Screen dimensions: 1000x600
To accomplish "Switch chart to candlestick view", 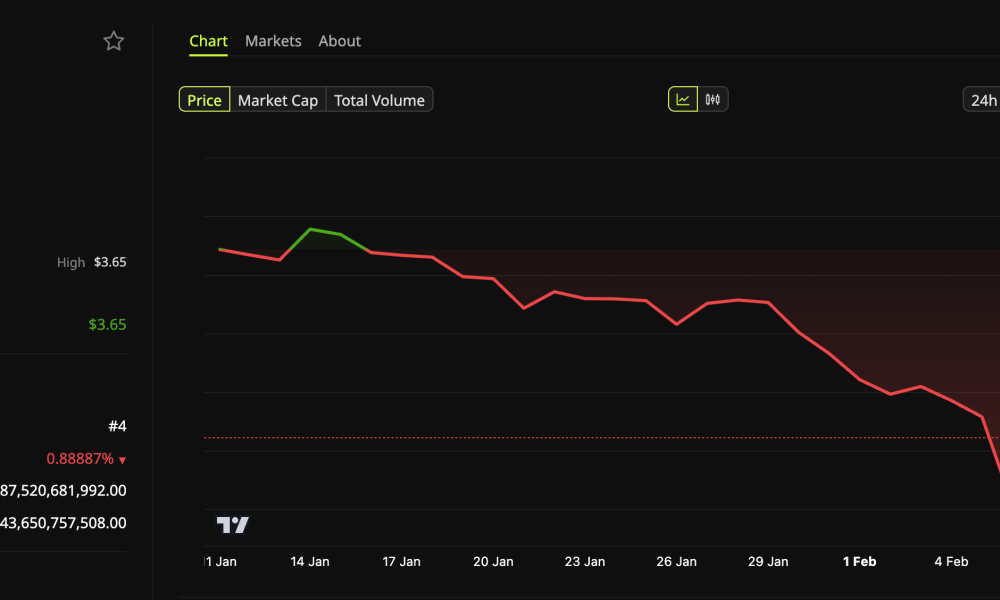I will coord(711,98).
